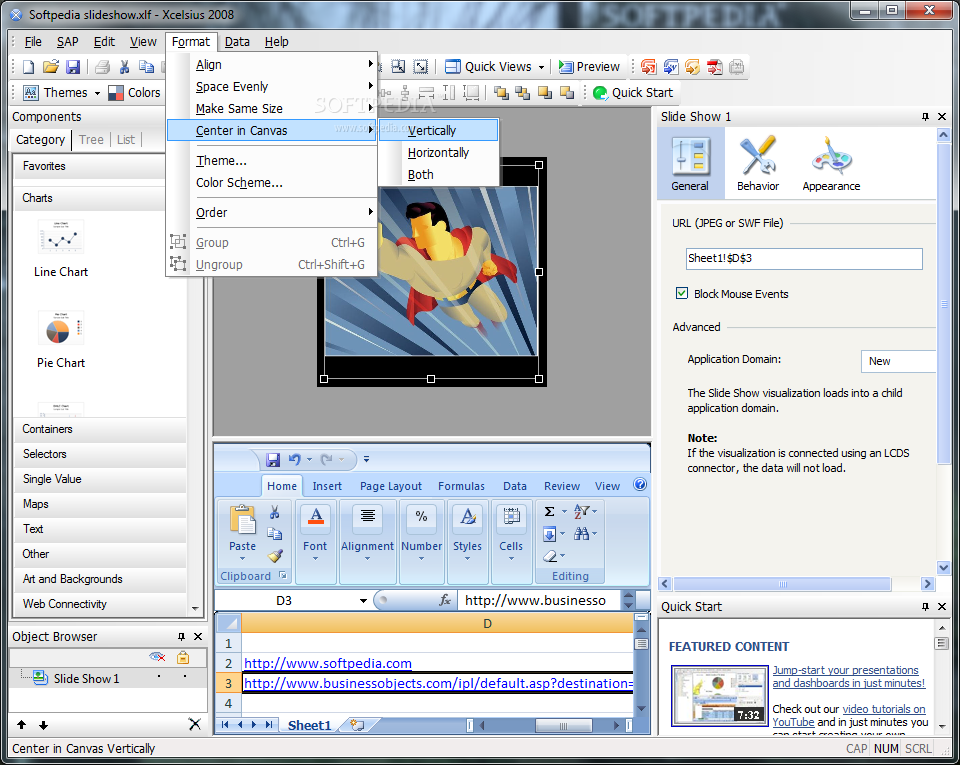Follow the softpedia.com link in cell D2
The width and height of the screenshot is (960, 765).
(328, 663)
